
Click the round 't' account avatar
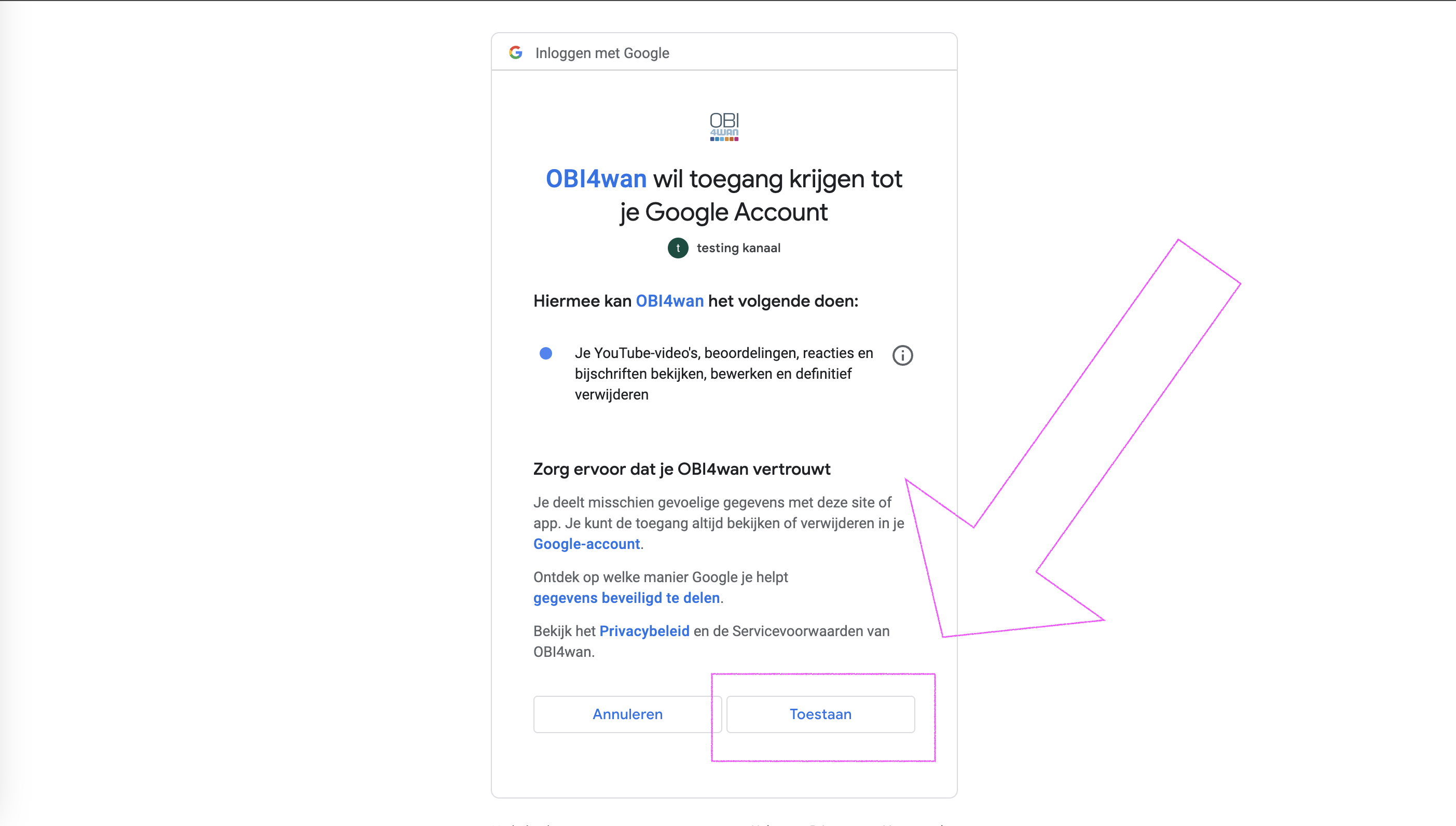point(678,248)
